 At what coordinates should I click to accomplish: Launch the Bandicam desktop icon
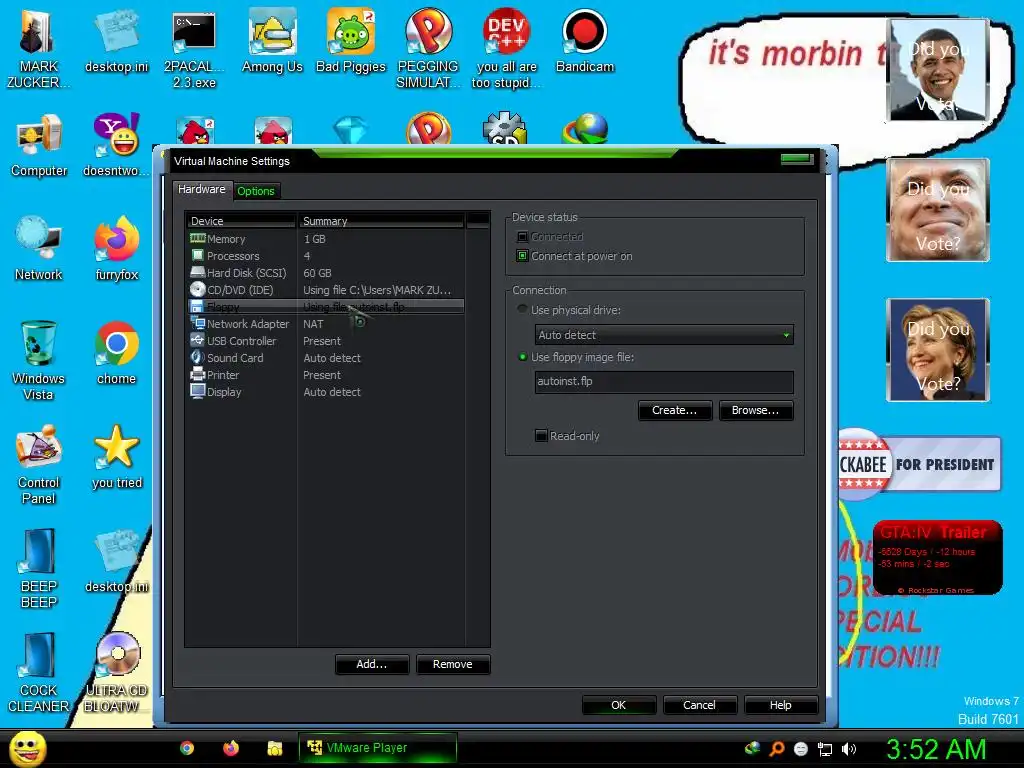[584, 41]
